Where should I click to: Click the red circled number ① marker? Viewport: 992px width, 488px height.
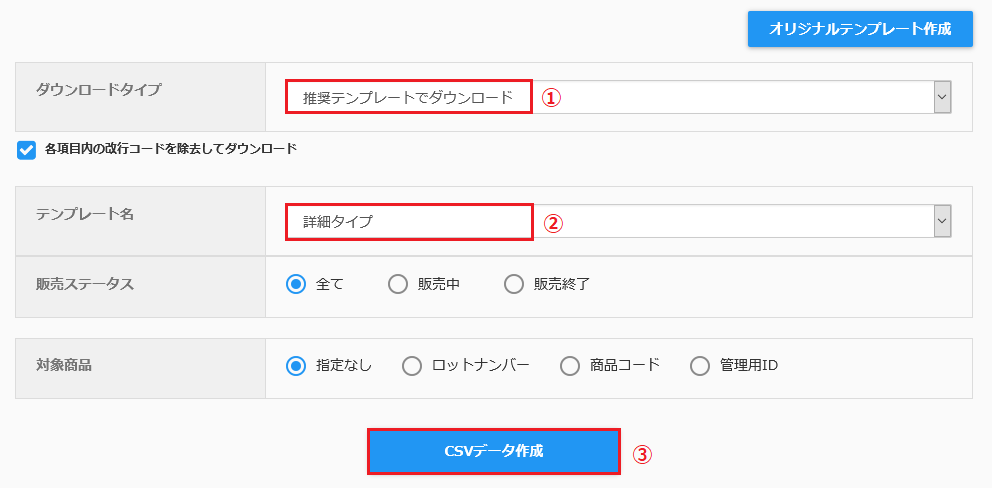coord(551,98)
